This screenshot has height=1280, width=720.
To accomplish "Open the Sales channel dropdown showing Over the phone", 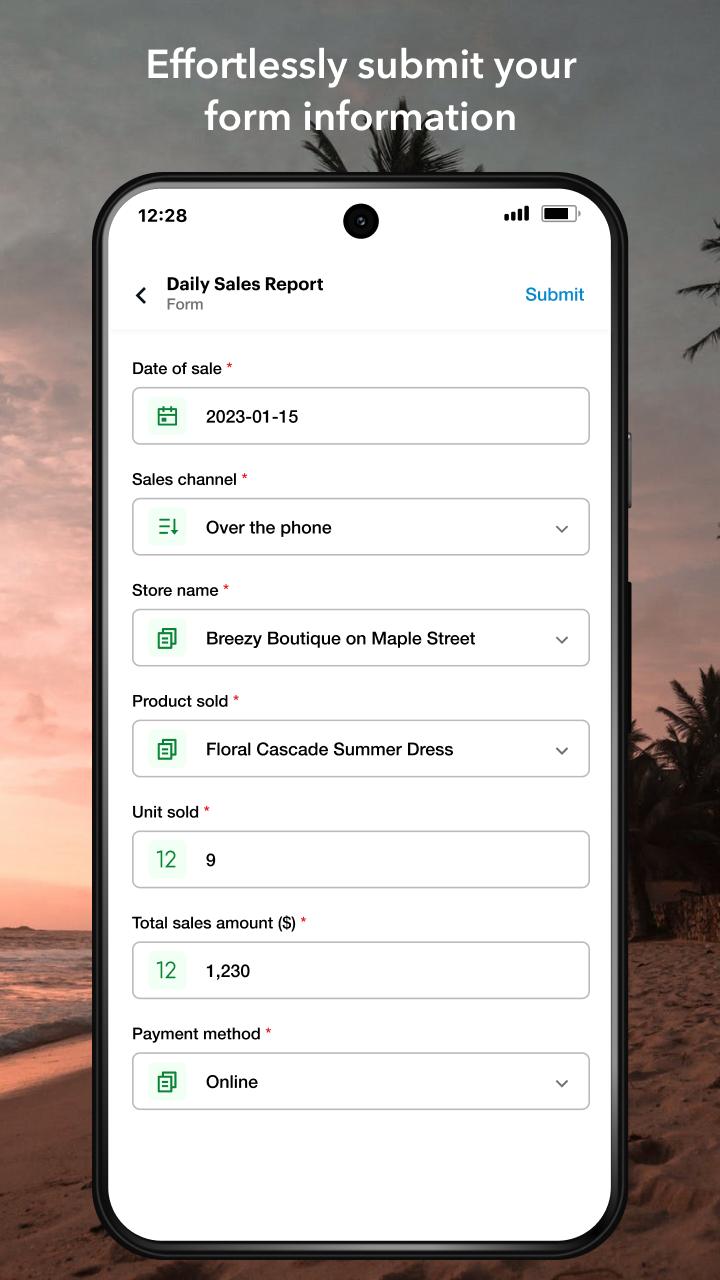I will (x=361, y=527).
